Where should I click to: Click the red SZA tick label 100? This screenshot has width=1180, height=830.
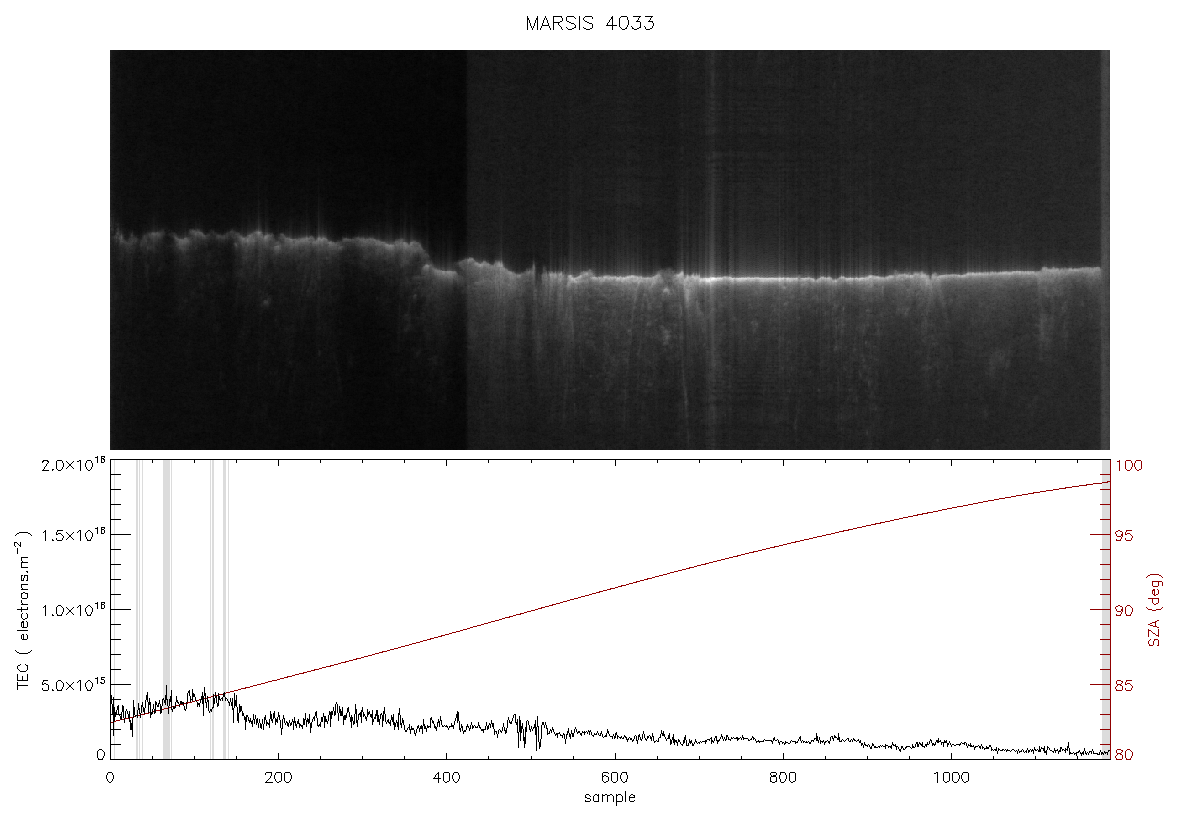click(1128, 466)
